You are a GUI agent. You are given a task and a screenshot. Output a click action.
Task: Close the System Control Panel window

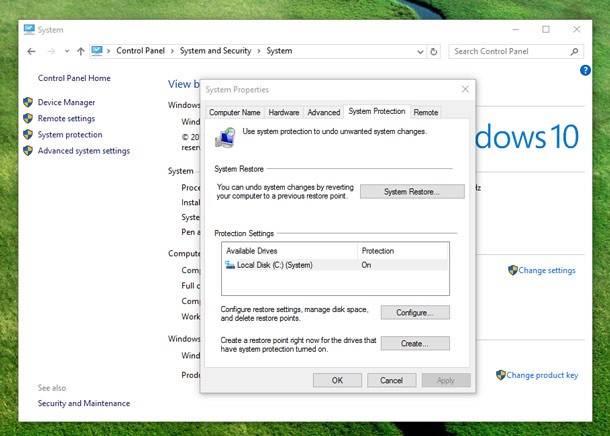pyautogui.click(x=577, y=30)
